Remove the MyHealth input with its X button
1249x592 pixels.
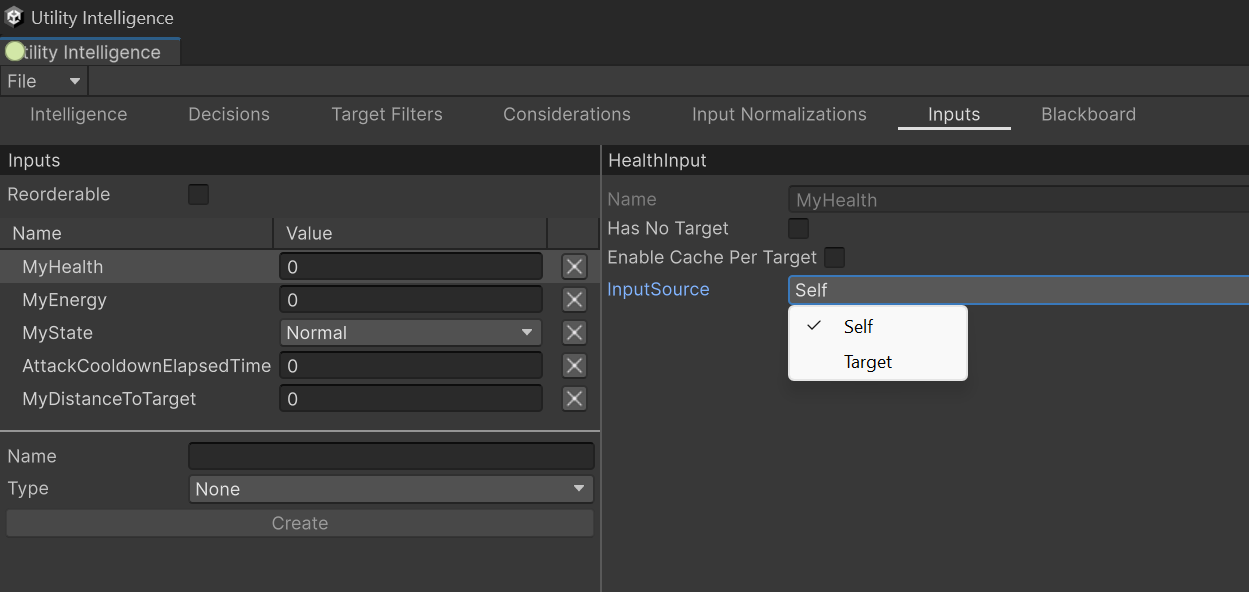[x=574, y=266]
